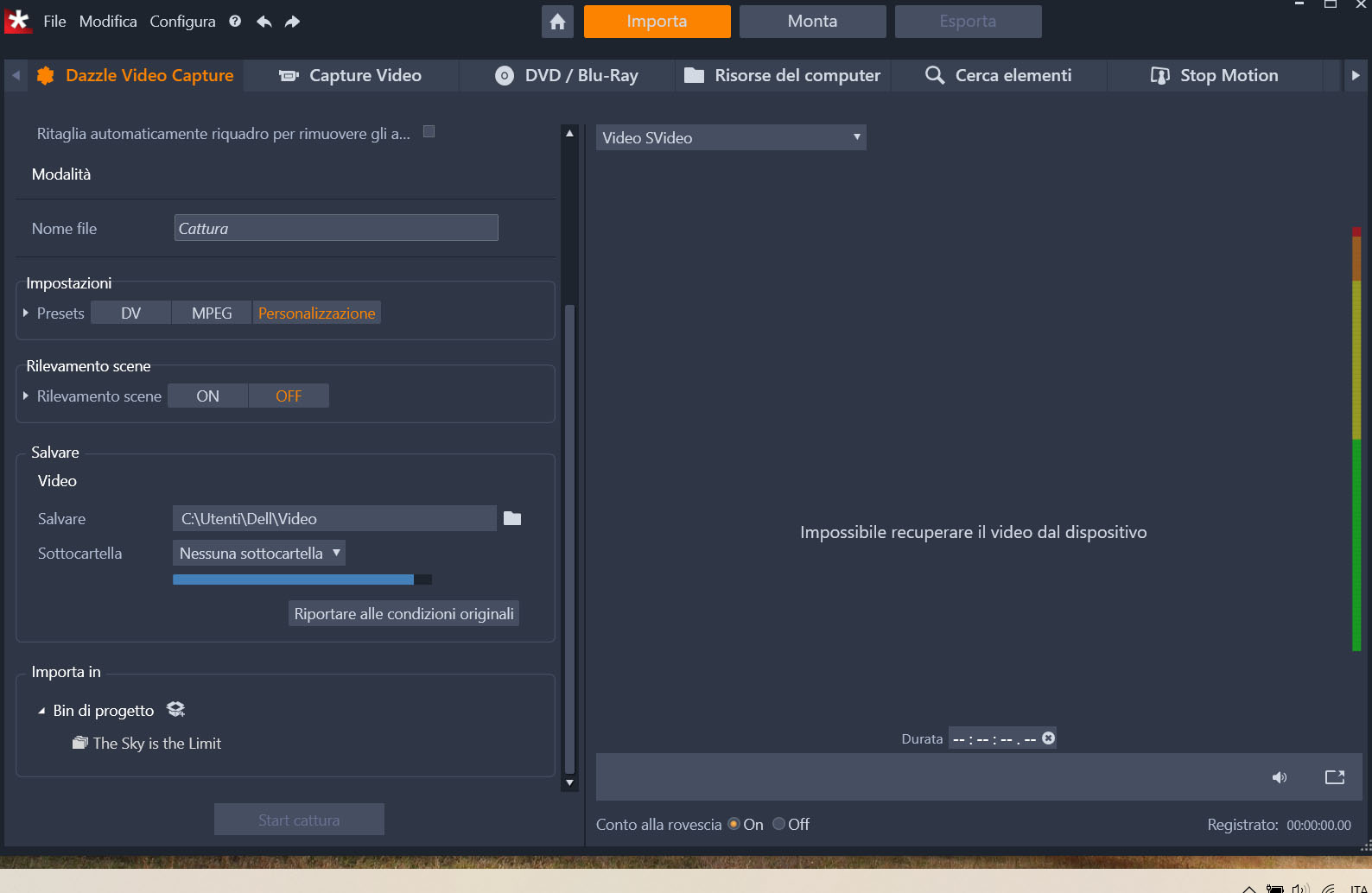Click the ITA language indicator
The height and width of the screenshot is (893, 1372).
click(x=1358, y=889)
